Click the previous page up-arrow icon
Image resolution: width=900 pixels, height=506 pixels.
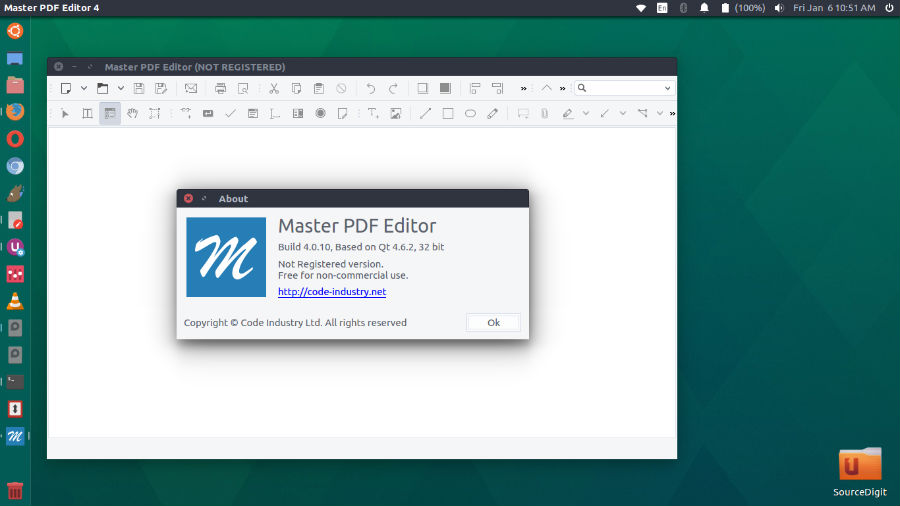(x=546, y=88)
